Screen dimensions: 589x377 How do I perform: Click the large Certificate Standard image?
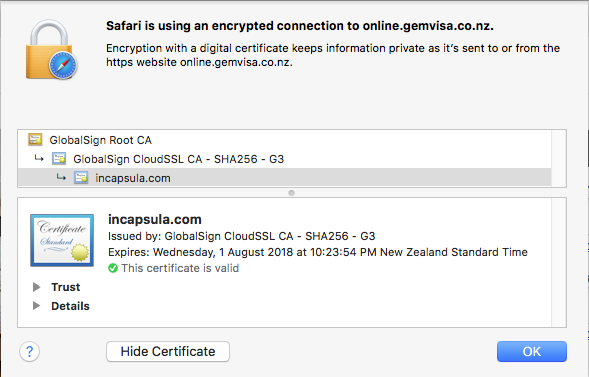pos(62,240)
